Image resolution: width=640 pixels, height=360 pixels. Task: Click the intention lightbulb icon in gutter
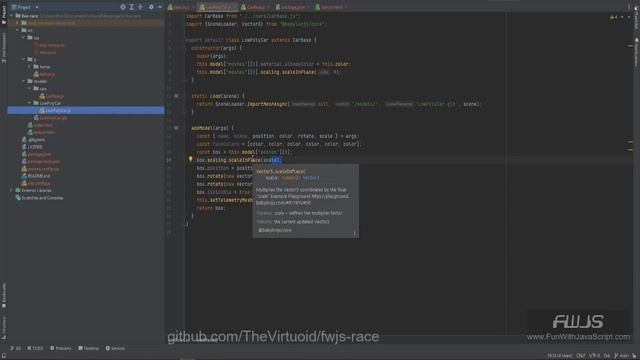[x=190, y=159]
